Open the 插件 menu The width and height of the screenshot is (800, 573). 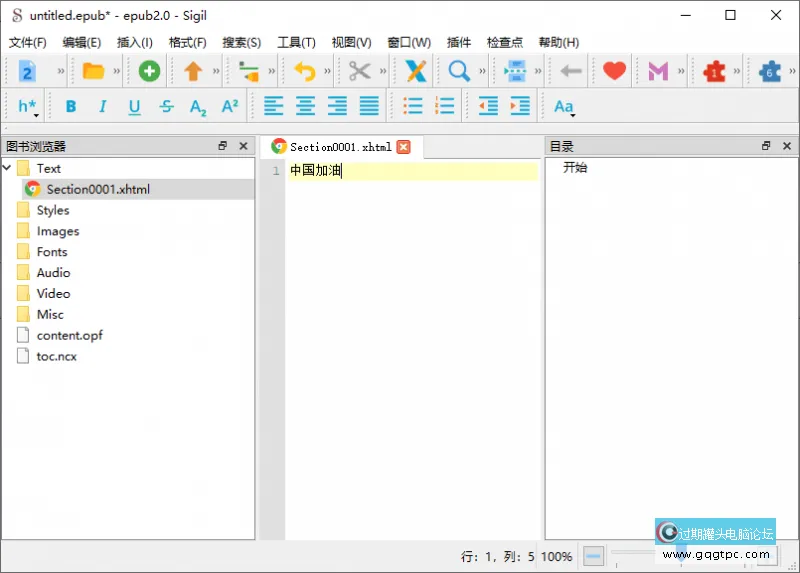click(459, 42)
